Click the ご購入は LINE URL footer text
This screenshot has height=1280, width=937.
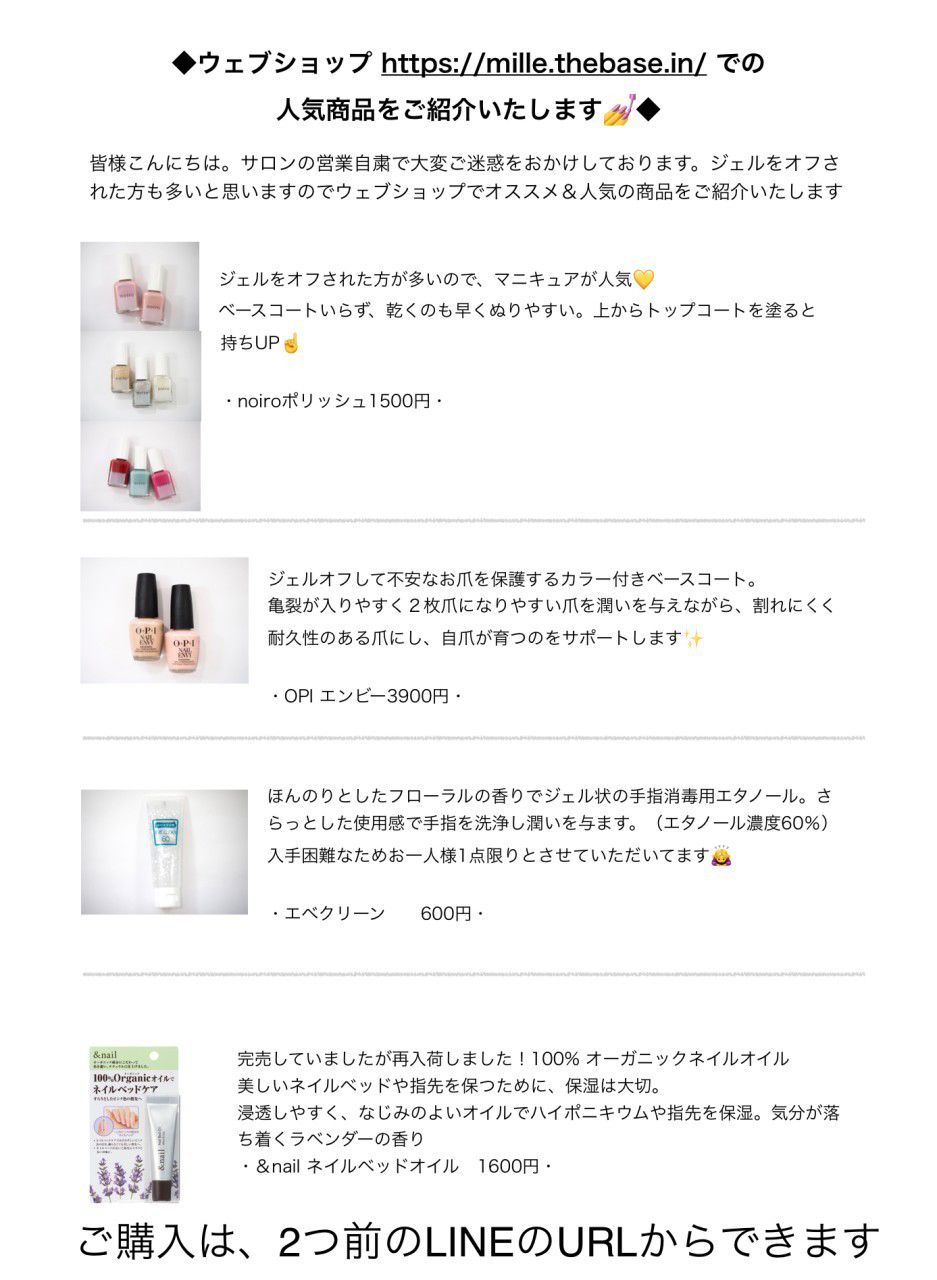478,1240
